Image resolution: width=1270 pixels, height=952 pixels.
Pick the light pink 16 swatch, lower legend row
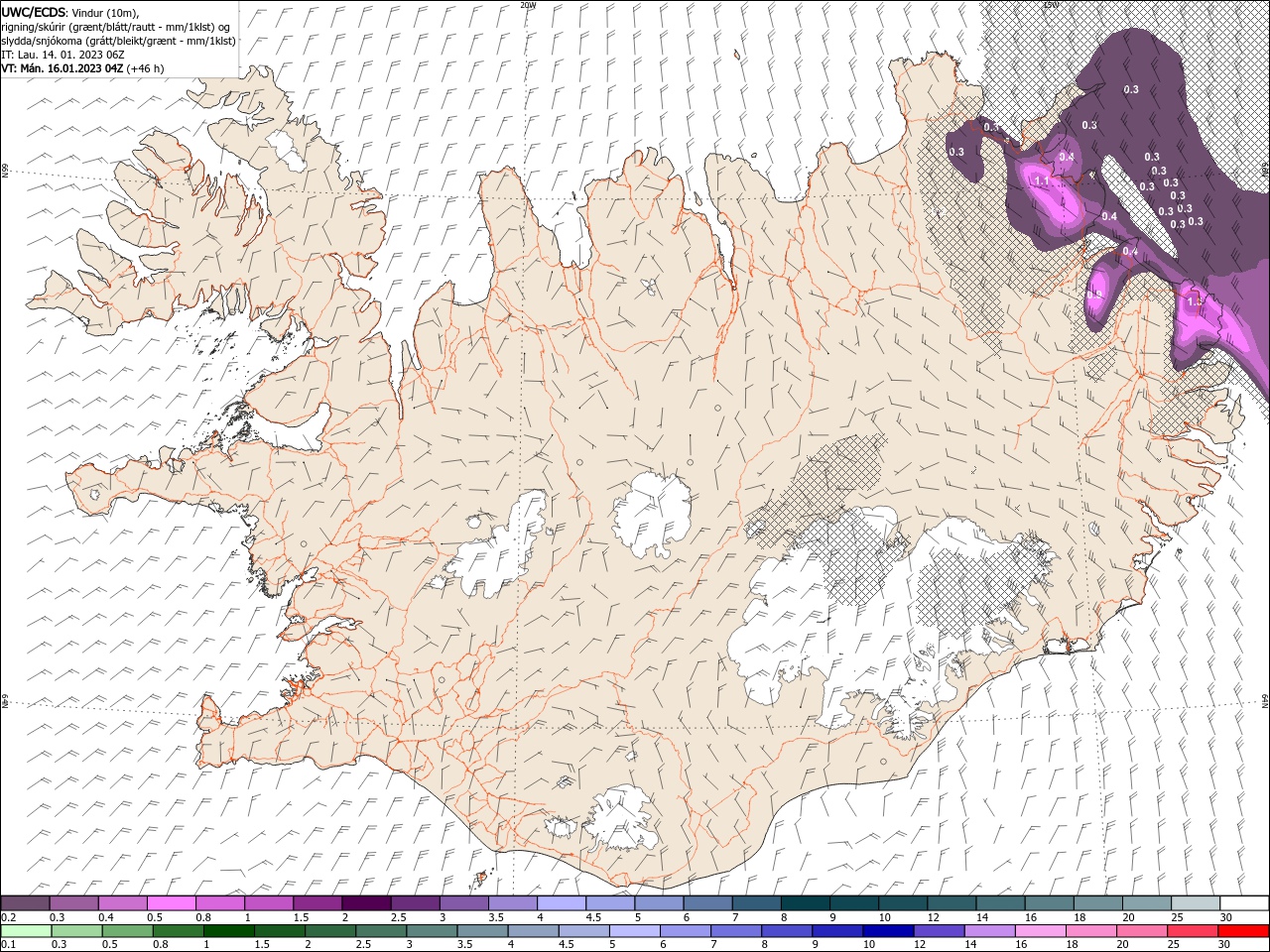[1040, 930]
